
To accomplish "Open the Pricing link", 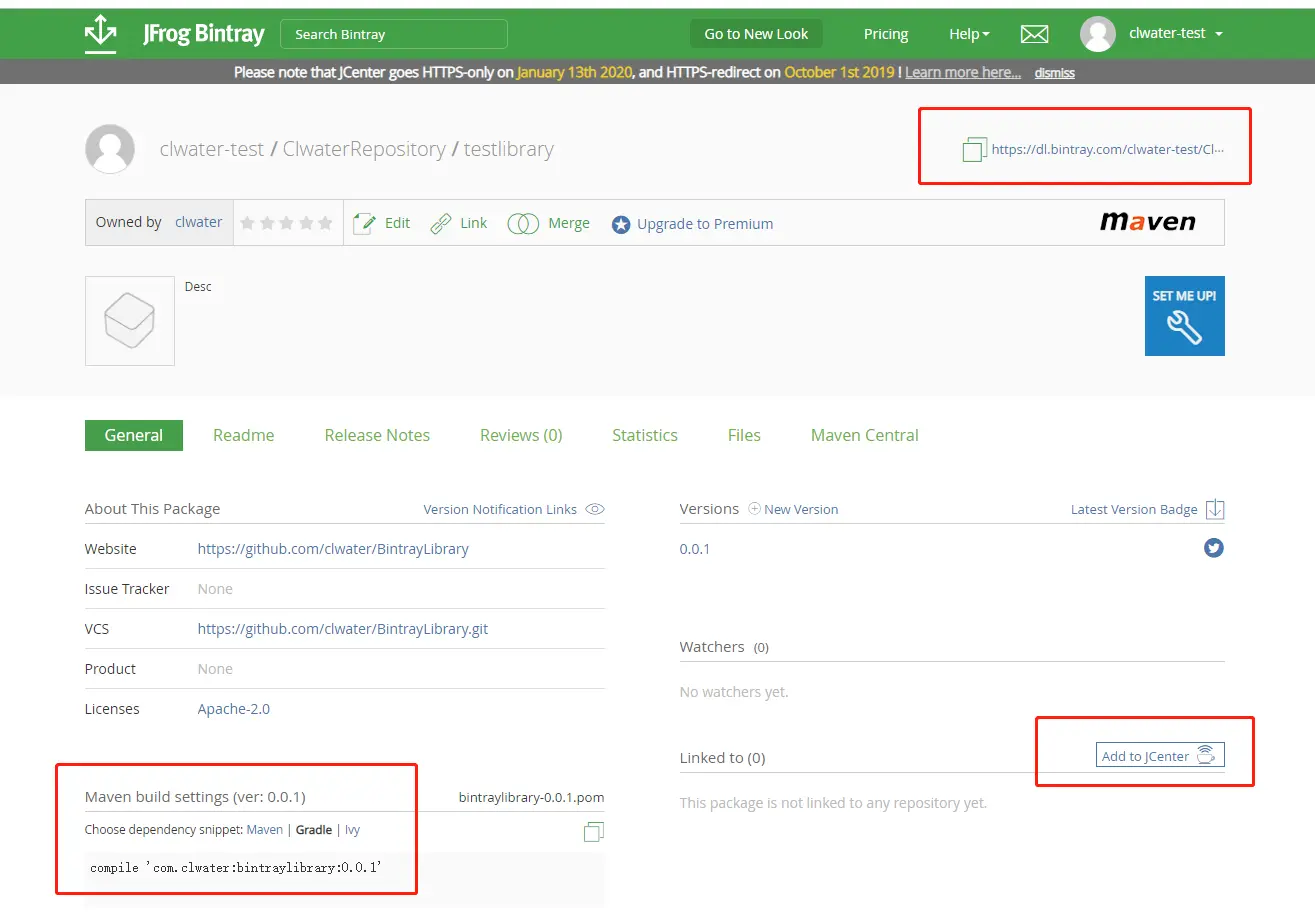I will (886, 34).
